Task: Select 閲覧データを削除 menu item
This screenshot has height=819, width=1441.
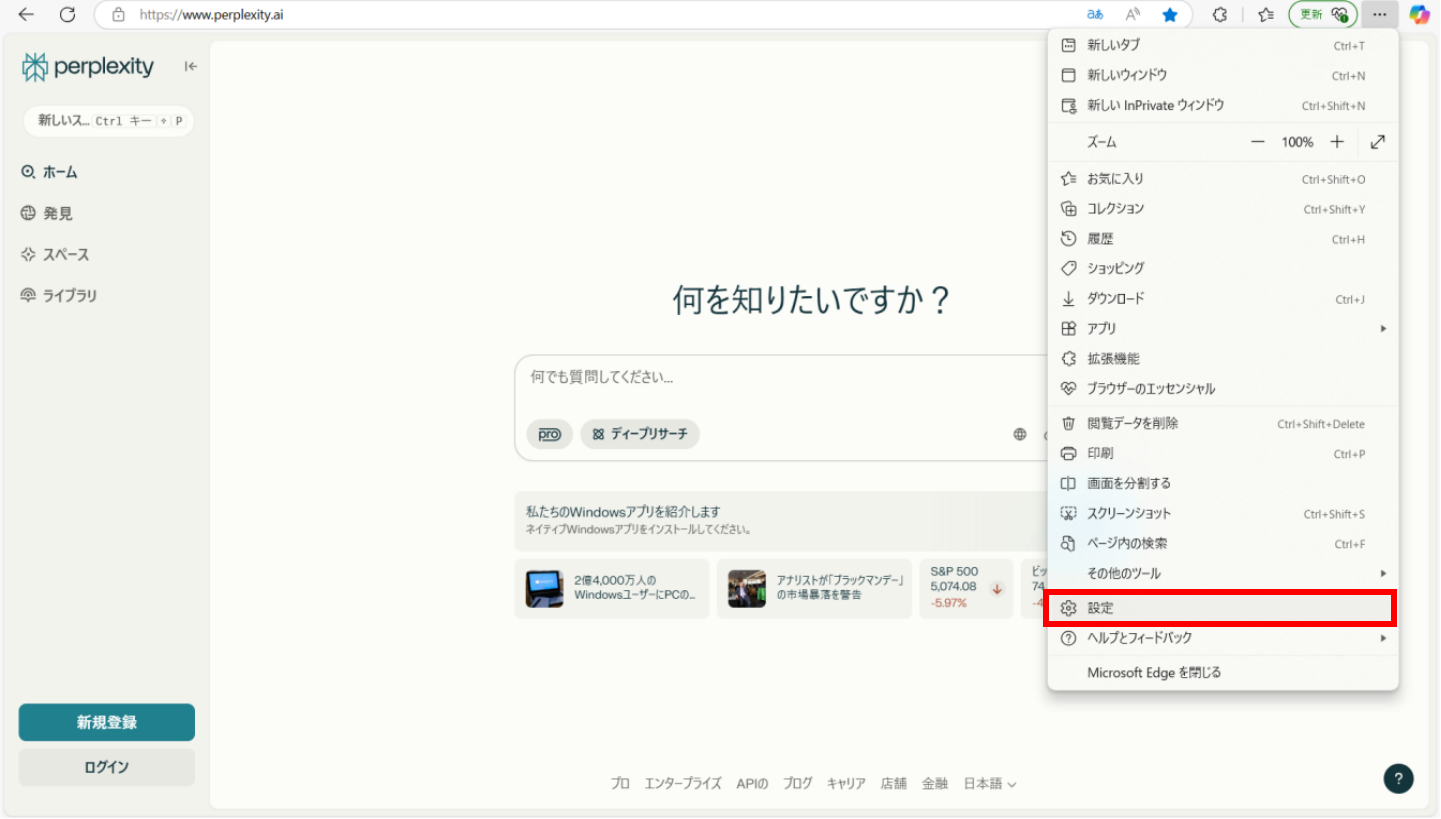Action: click(x=1222, y=423)
